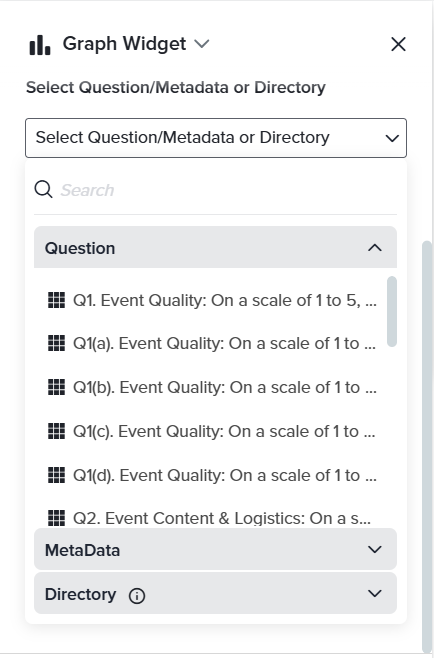Click grid icon beside Q1(d)
Viewport: 434px width, 658px height.
click(56, 475)
